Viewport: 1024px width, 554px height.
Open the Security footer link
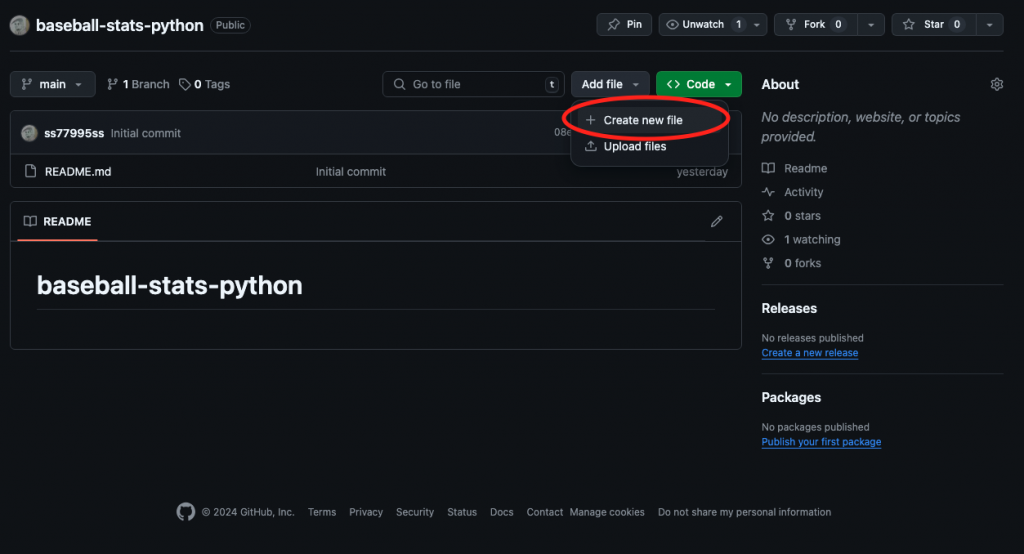click(x=415, y=512)
